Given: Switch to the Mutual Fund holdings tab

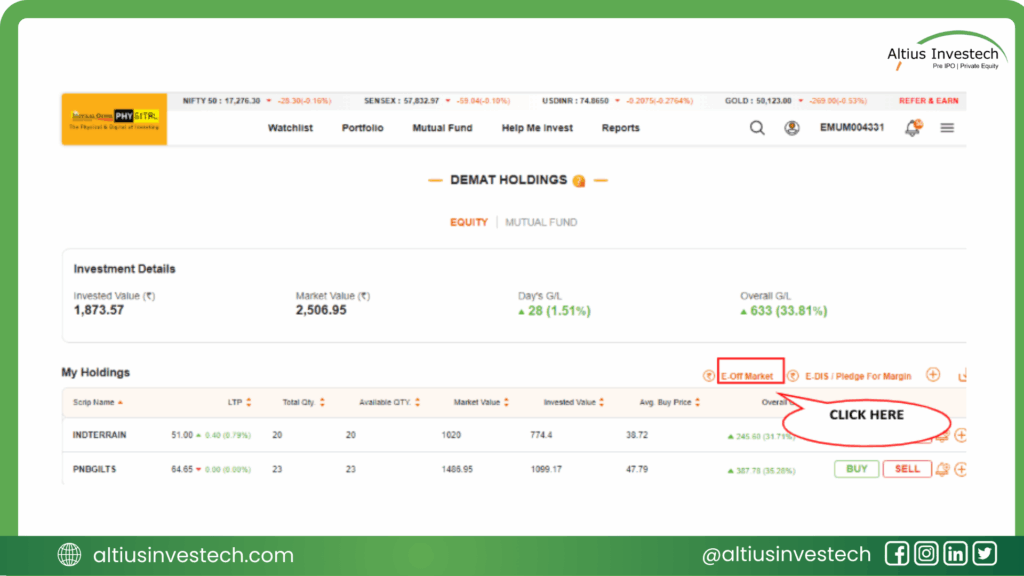Looking at the screenshot, I should point(541,222).
